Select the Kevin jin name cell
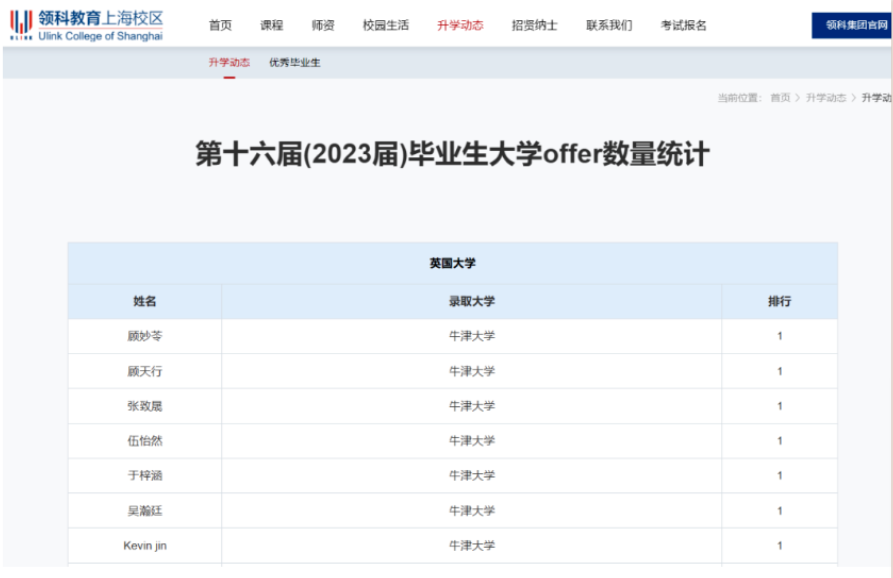The image size is (893, 578). [145, 546]
